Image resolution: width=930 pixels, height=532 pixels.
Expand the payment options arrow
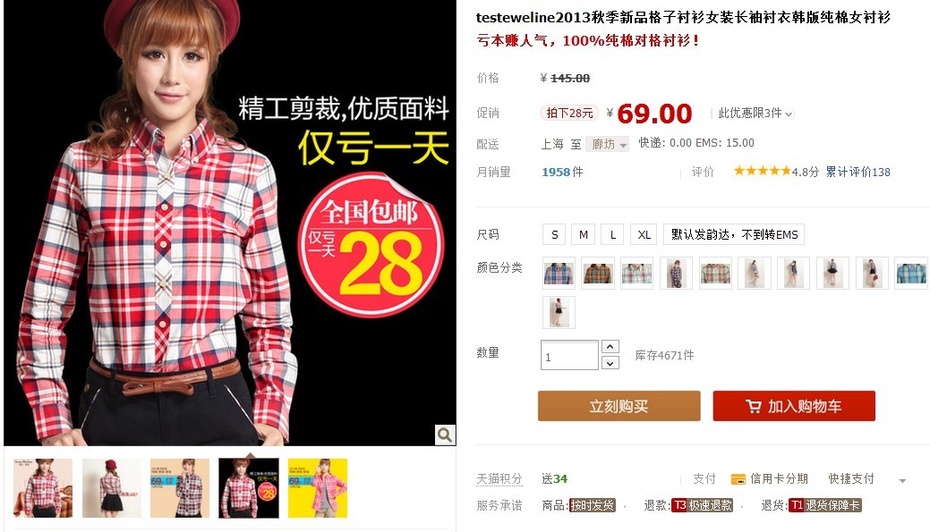pyautogui.click(x=902, y=480)
